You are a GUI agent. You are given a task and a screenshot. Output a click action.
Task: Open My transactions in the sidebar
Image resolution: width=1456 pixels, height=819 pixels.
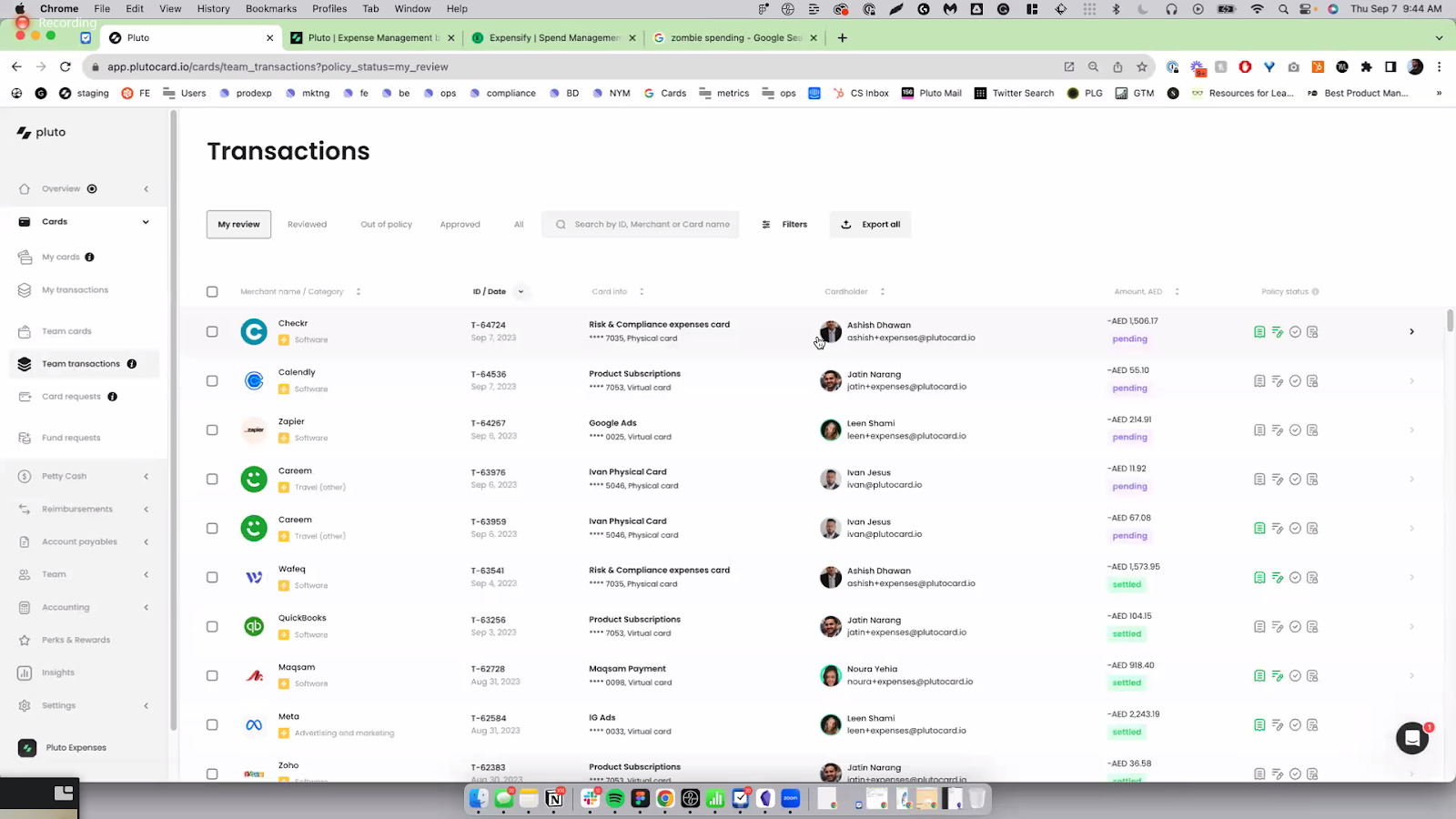click(x=75, y=290)
